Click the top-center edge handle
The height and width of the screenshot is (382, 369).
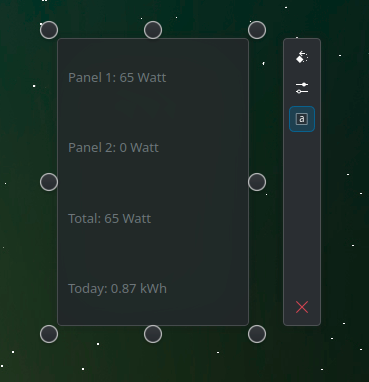point(153,30)
